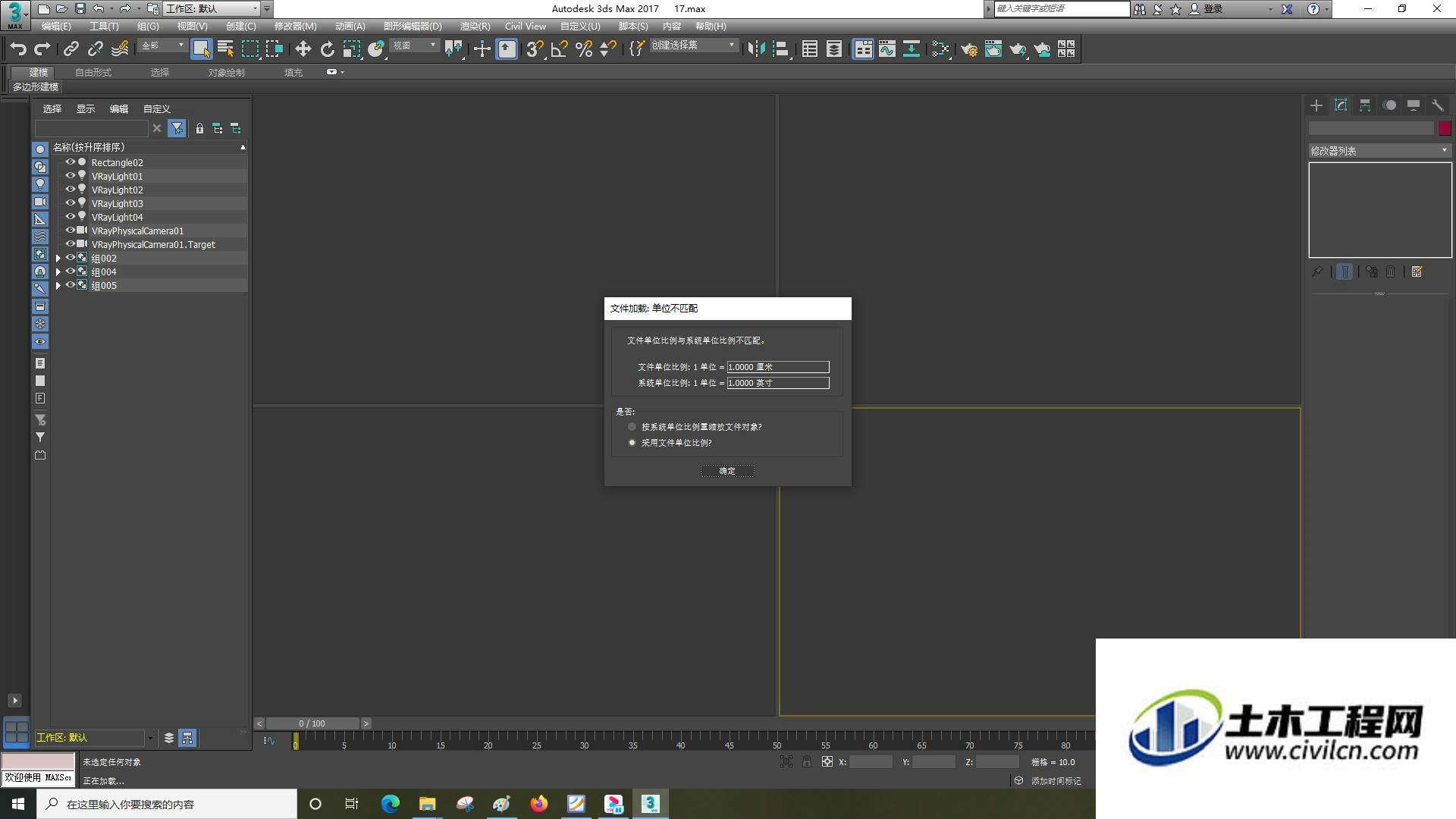
Task: Click the 登录 sign-in link
Action: pos(1213,9)
